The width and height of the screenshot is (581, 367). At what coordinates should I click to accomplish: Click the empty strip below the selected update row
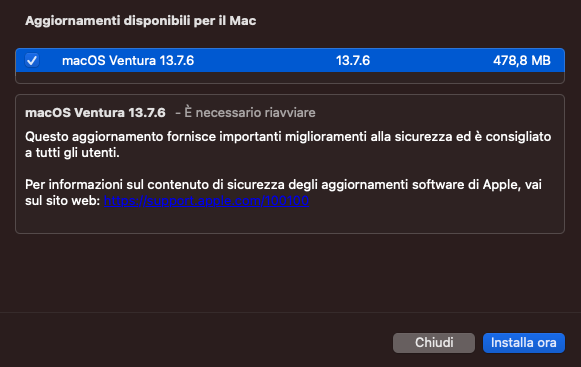pyautogui.click(x=290, y=77)
